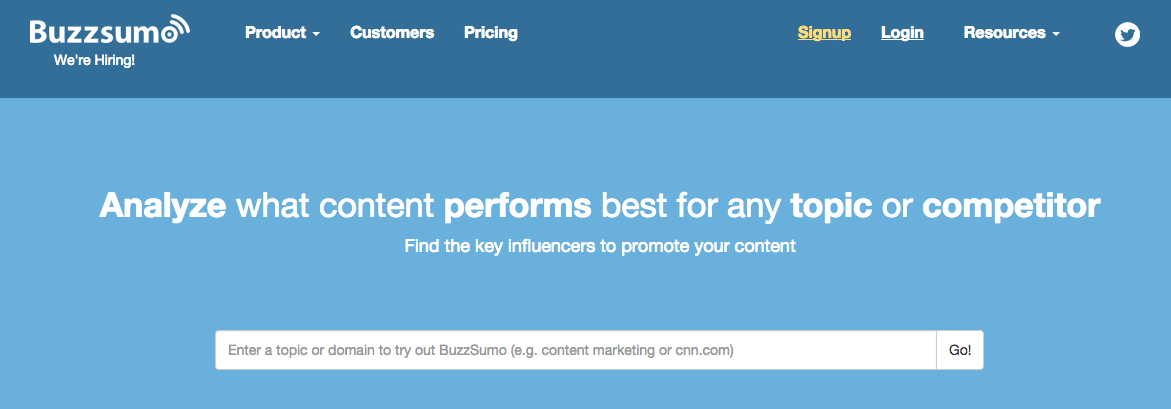Open the Customers page
Image resolution: width=1171 pixels, height=409 pixels.
(392, 33)
